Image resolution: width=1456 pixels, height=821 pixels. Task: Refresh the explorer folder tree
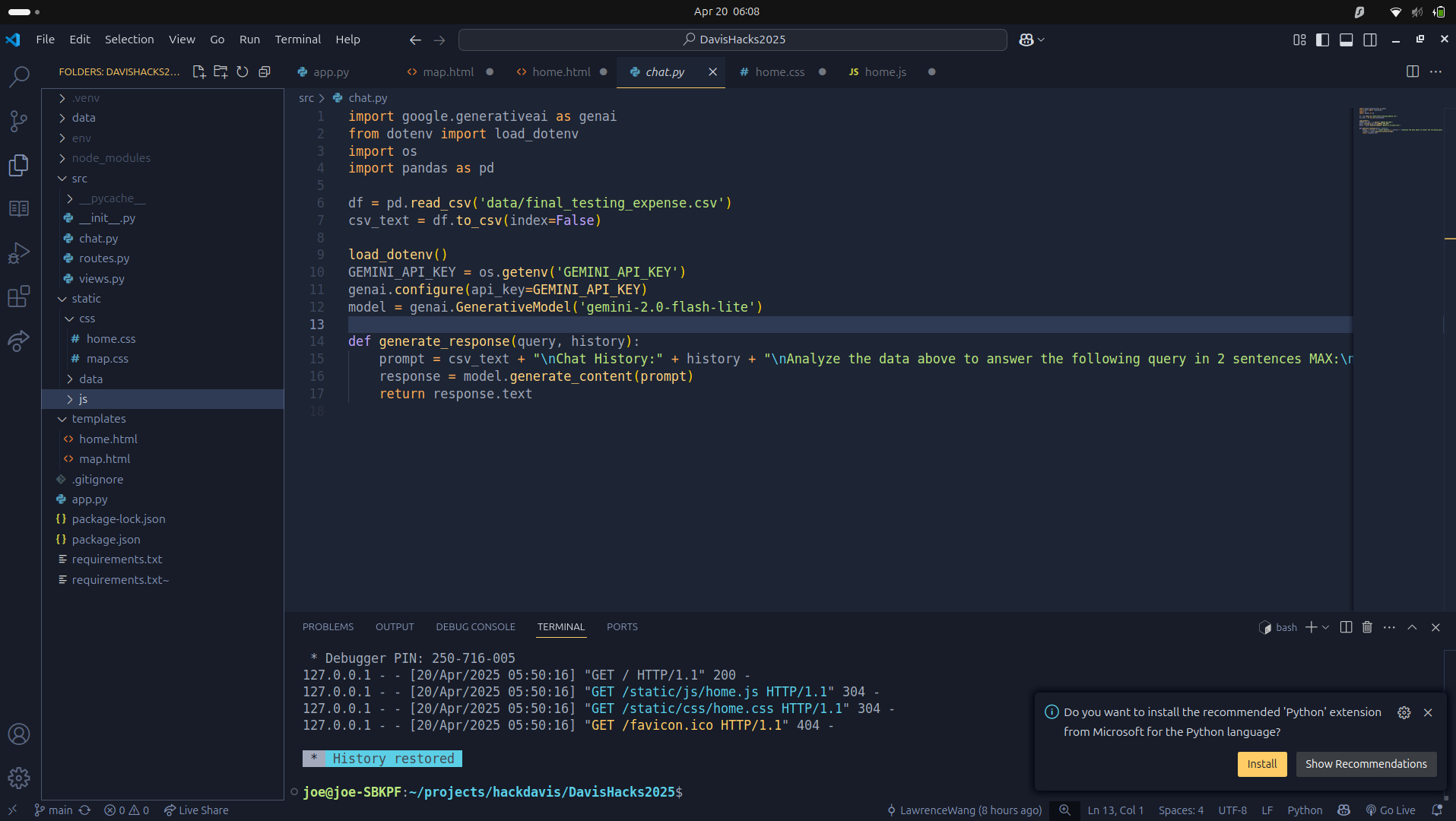(x=243, y=71)
